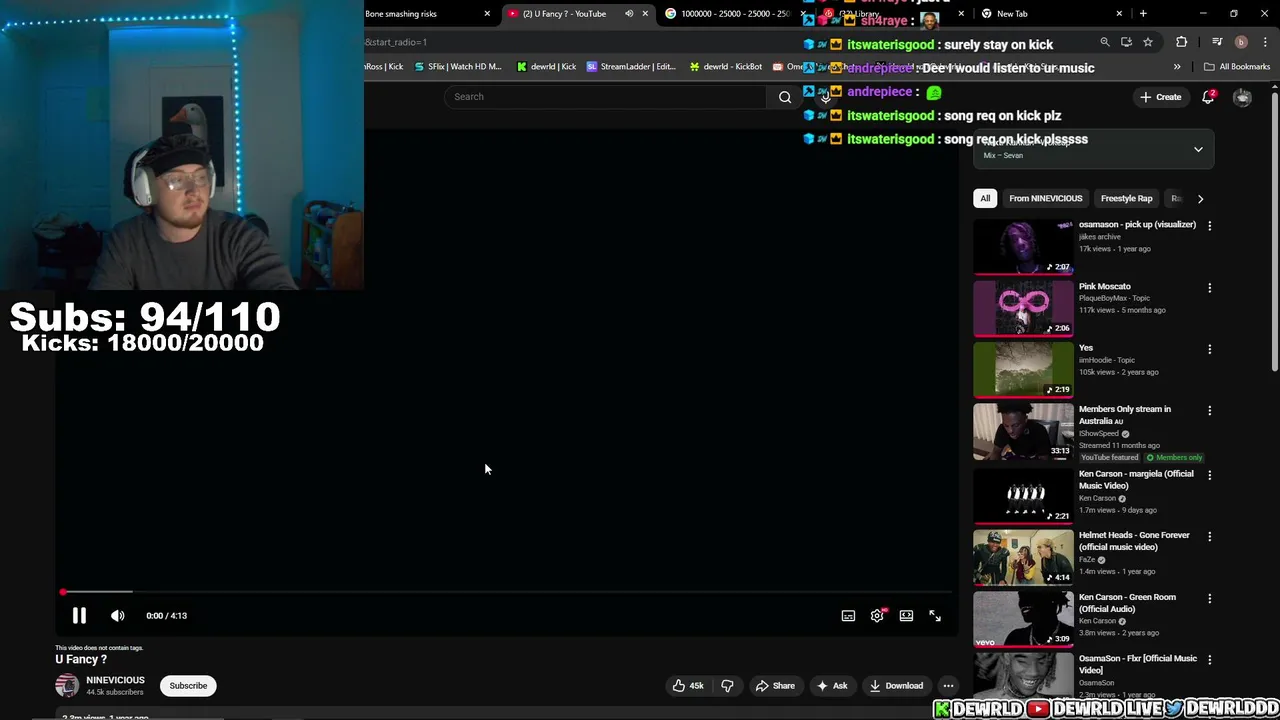Viewport: 1280px width, 720px height.
Task: Bookmark this page with the star icon
Action: 1148,42
